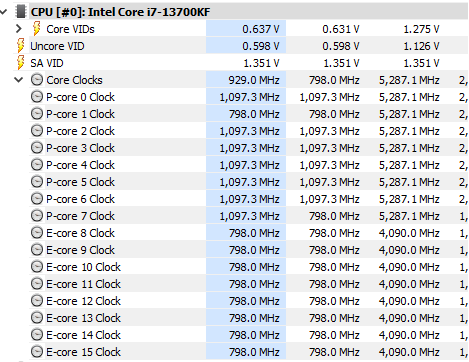Expand the Core VIDs group
Image resolution: width=469 pixels, height=362 pixels.
(19, 29)
